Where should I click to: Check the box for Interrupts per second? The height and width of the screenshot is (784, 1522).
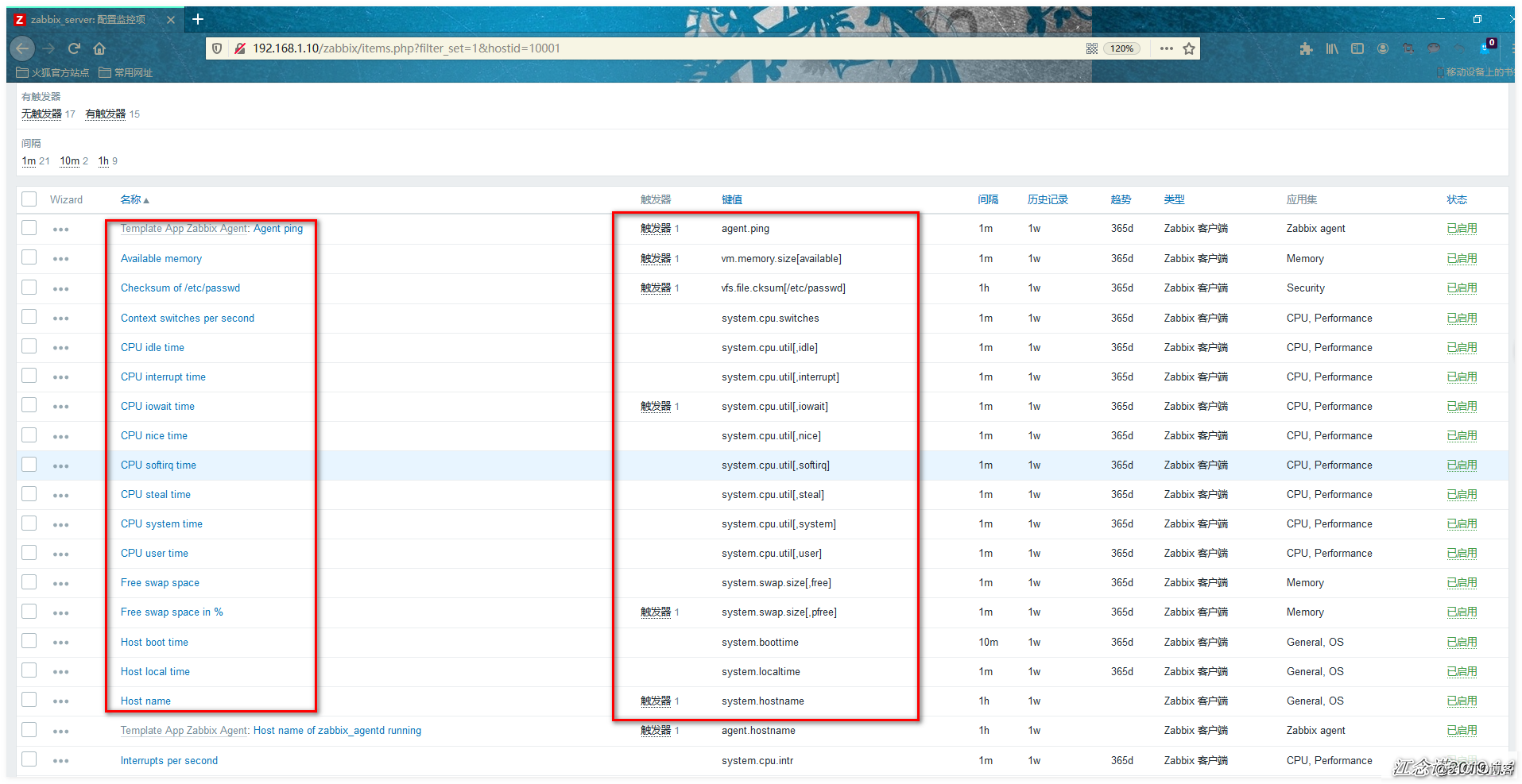[29, 759]
